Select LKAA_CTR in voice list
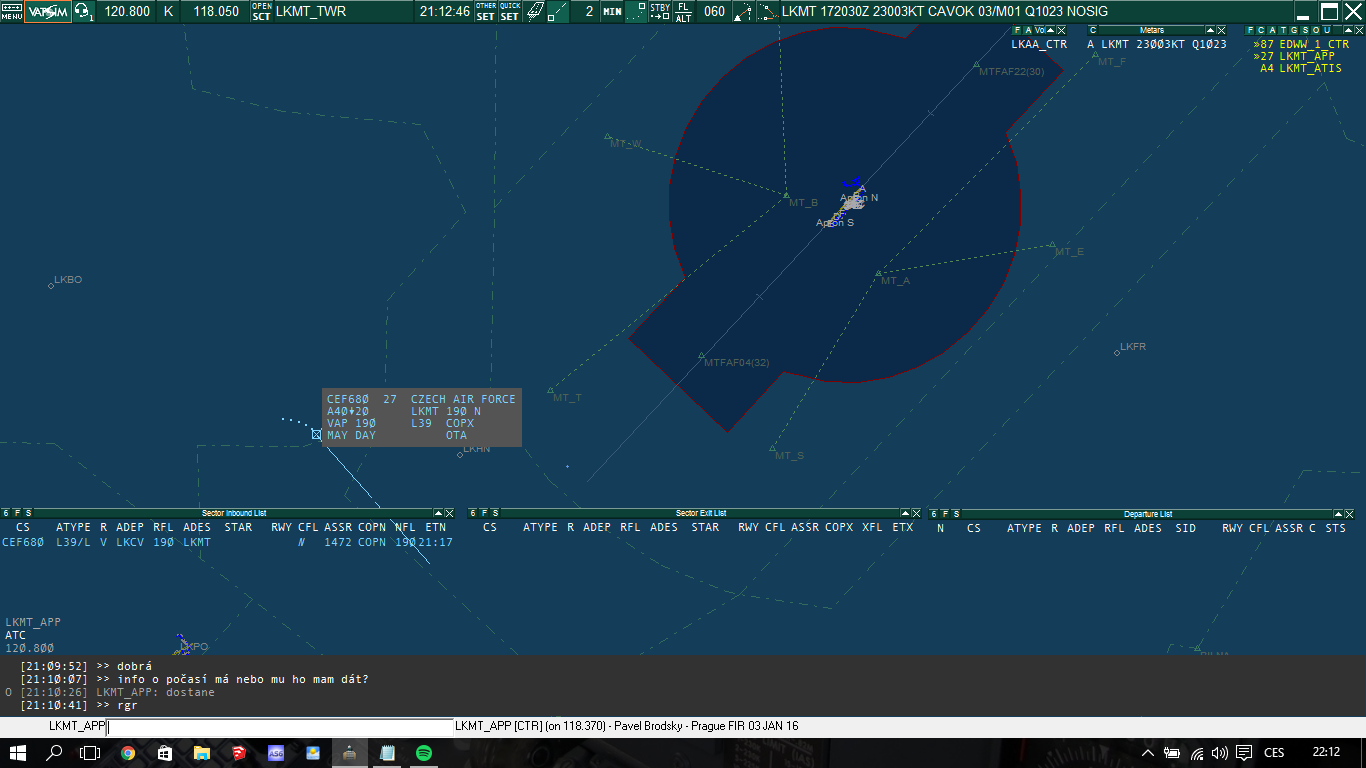 pyautogui.click(x=1039, y=44)
